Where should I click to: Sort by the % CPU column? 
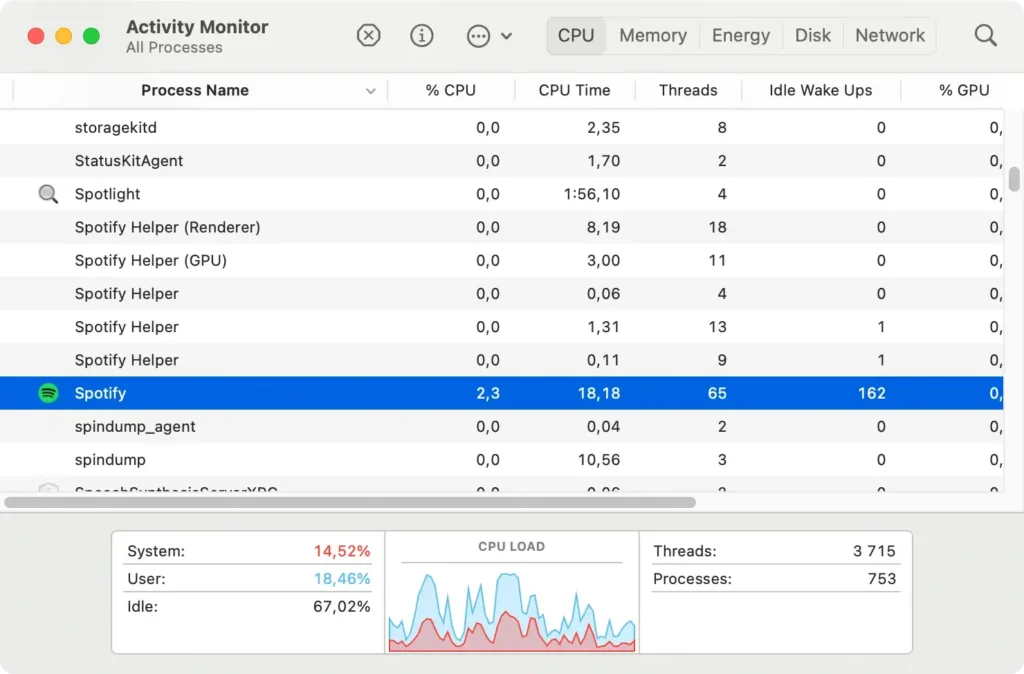tap(450, 91)
